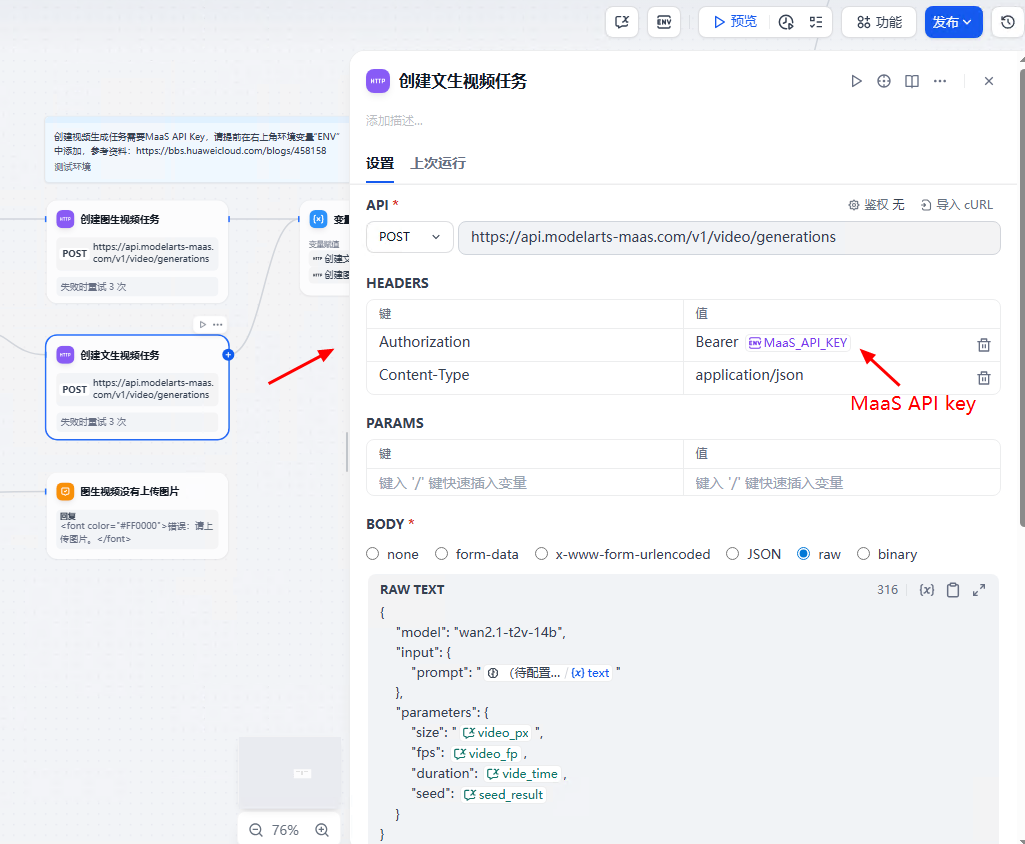Screen dimensions: 1025x844
Task: Click the crosshair locate-node icon in panel header
Action: coord(884,81)
